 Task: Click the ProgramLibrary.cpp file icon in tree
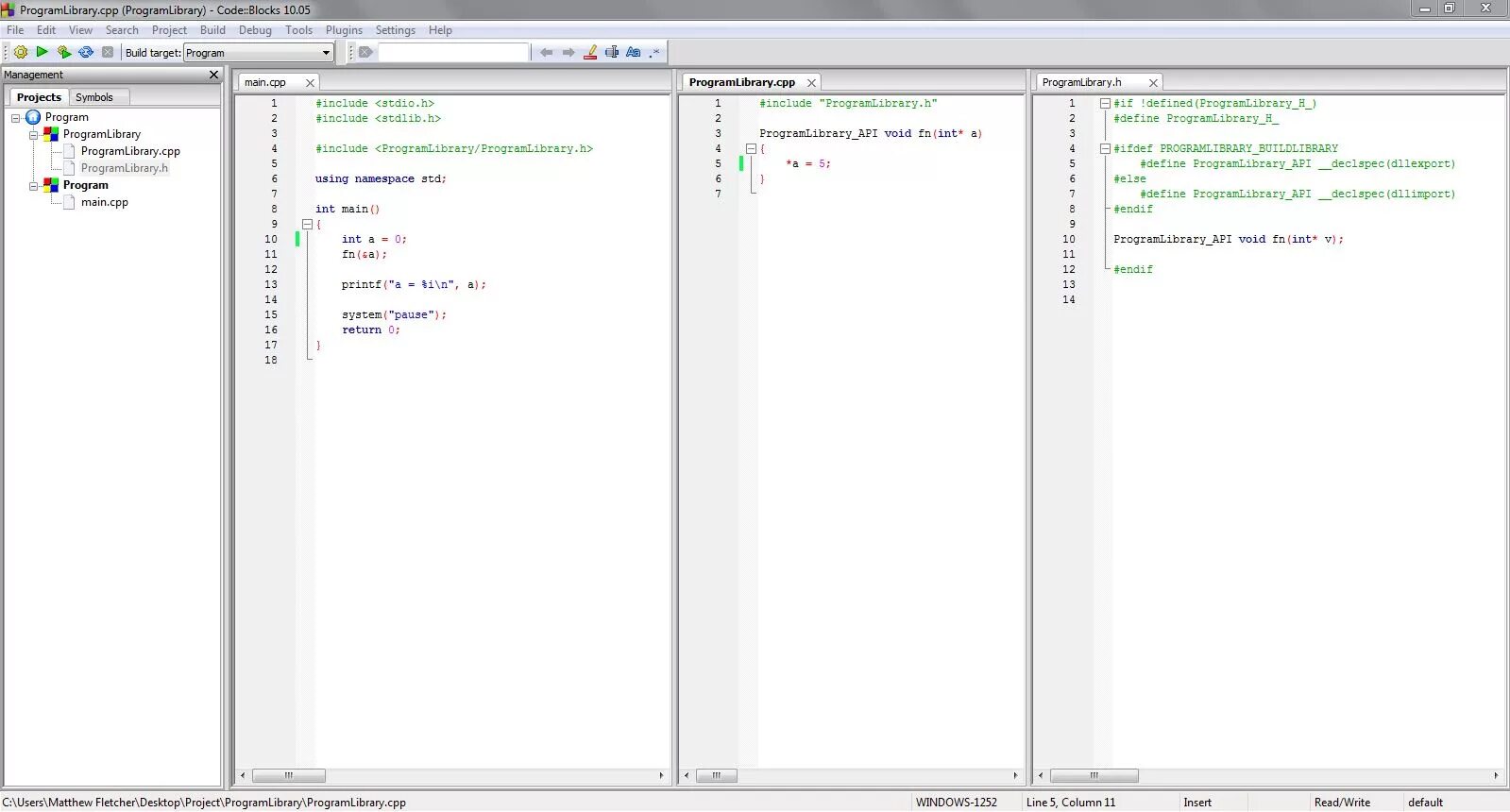(69, 151)
